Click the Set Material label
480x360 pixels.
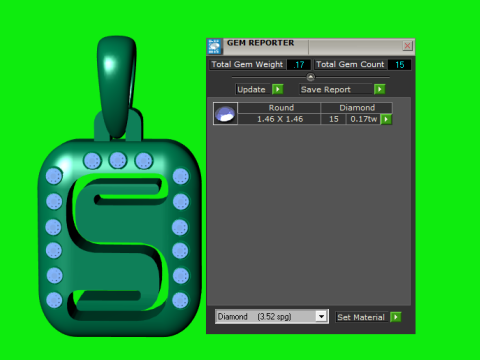[361, 317]
